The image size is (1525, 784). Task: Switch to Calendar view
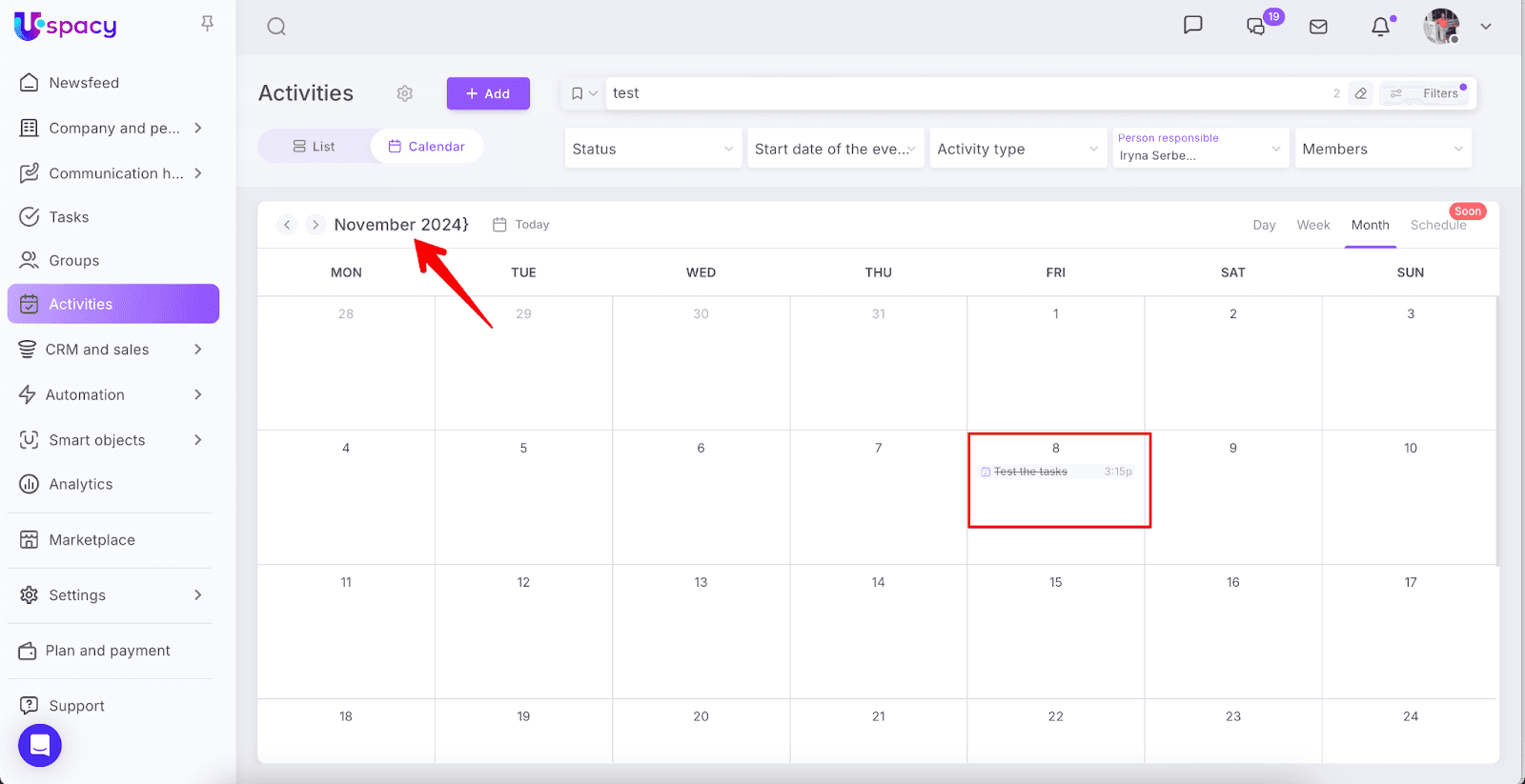pyautogui.click(x=426, y=147)
